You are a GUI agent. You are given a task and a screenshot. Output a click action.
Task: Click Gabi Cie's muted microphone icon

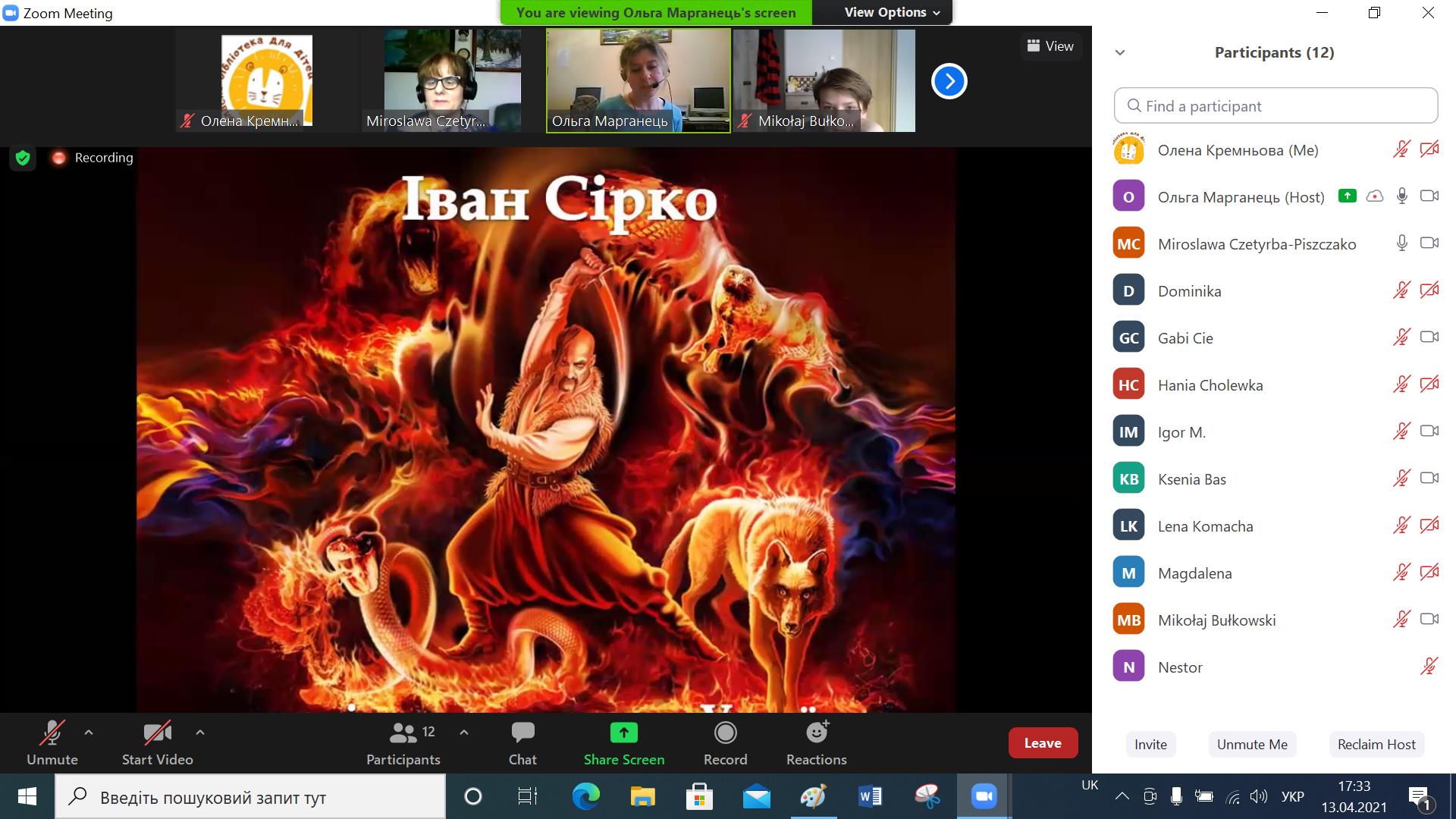1401,337
